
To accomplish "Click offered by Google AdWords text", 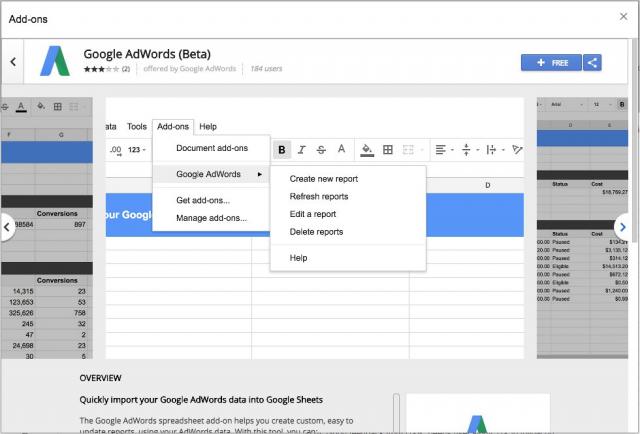I will (190, 69).
